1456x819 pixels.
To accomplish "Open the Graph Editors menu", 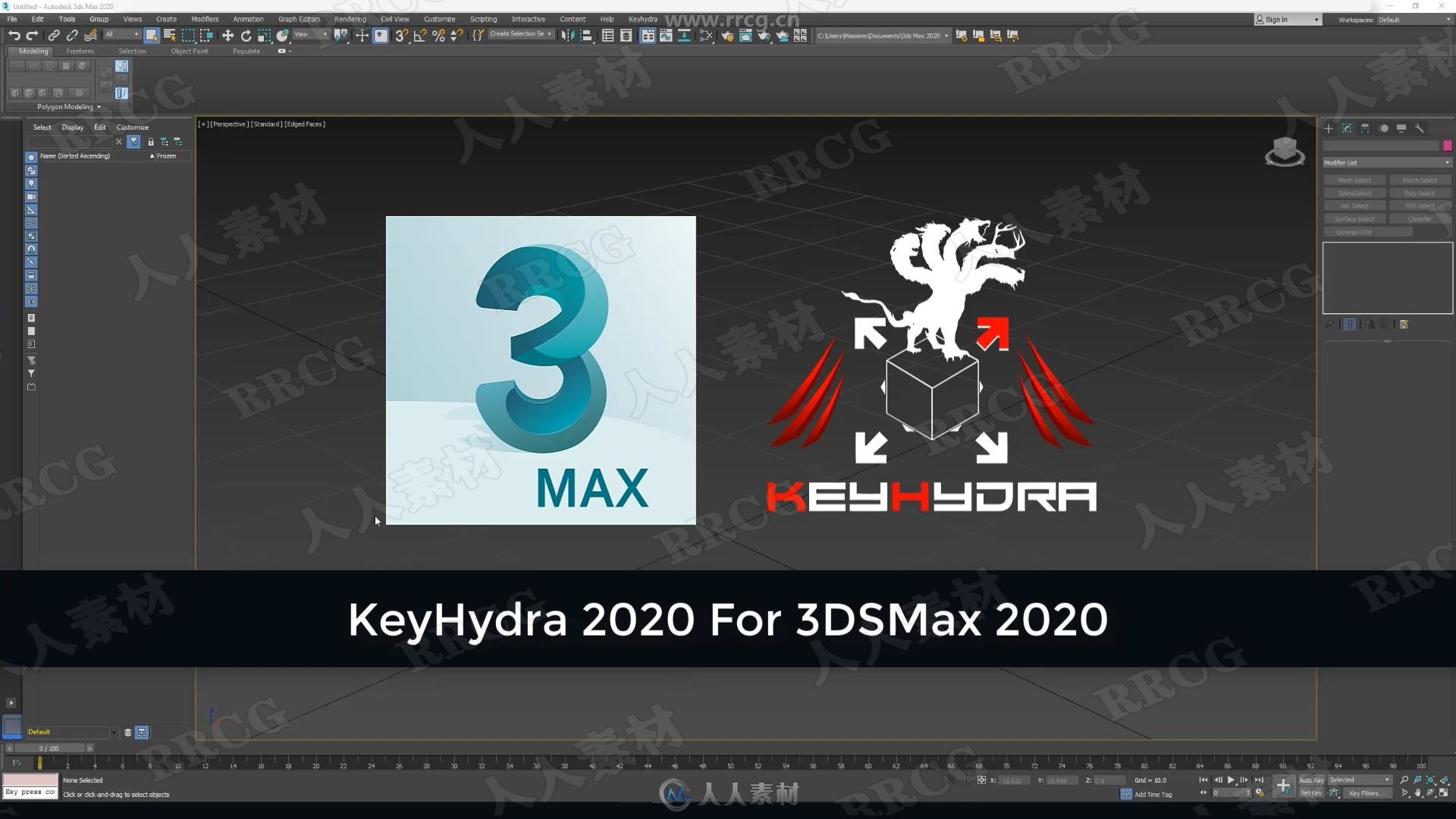I will [x=299, y=20].
